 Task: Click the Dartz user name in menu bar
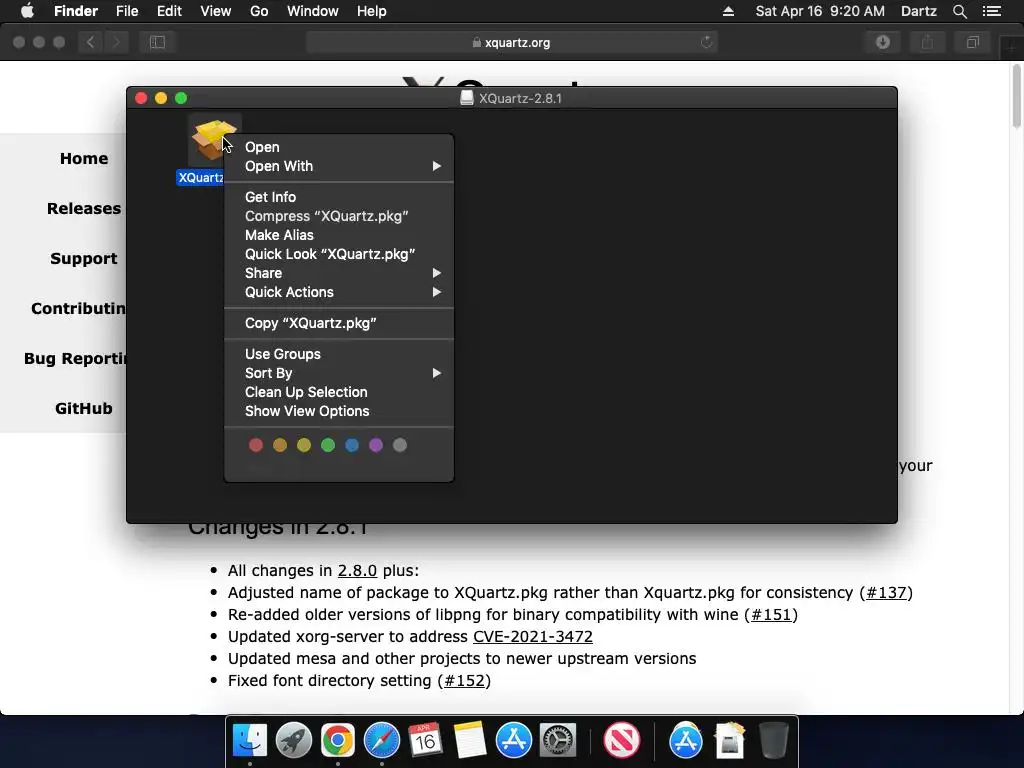[918, 11]
